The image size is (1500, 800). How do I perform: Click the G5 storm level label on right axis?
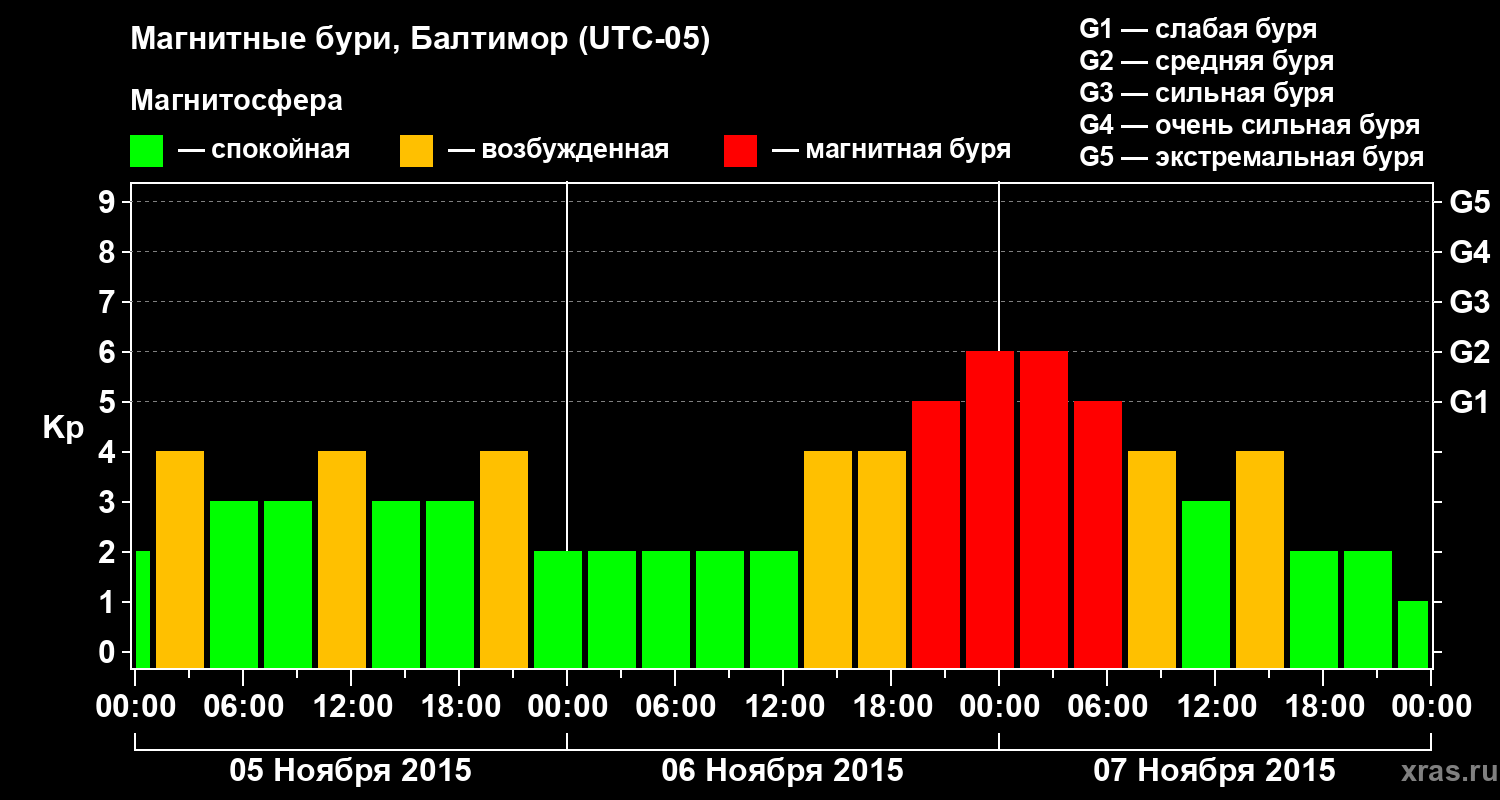click(1469, 202)
